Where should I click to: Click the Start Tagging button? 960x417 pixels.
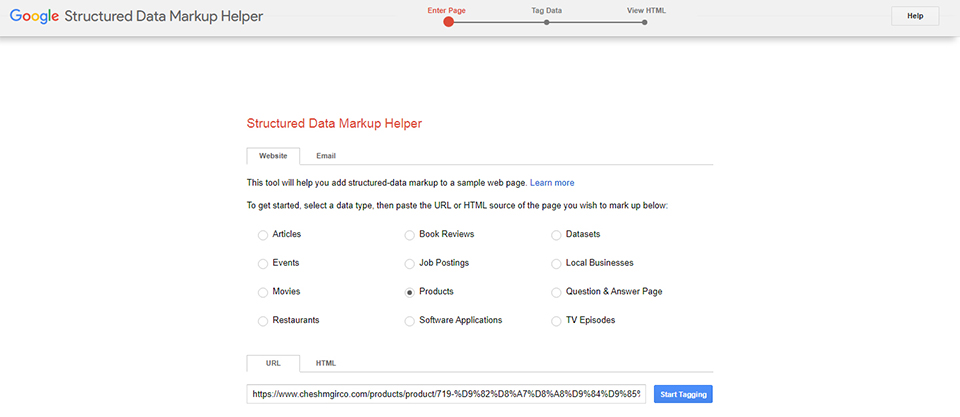683,394
